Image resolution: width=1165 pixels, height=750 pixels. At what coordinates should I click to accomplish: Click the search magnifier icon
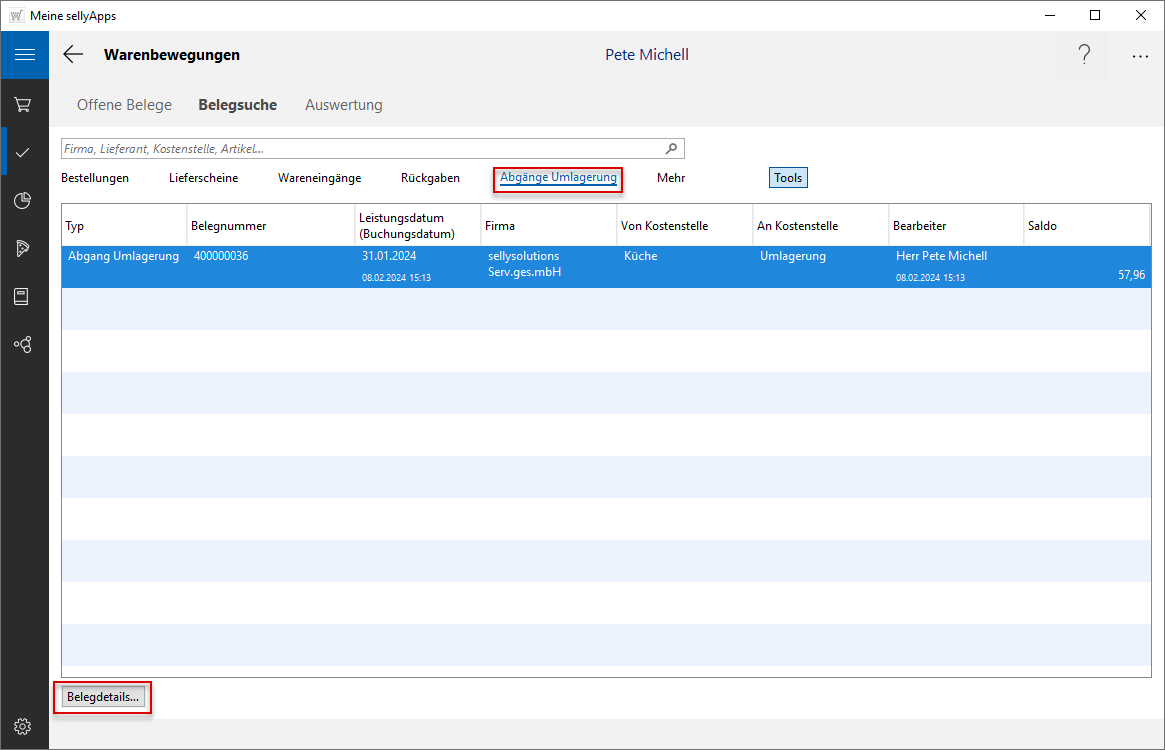(672, 149)
